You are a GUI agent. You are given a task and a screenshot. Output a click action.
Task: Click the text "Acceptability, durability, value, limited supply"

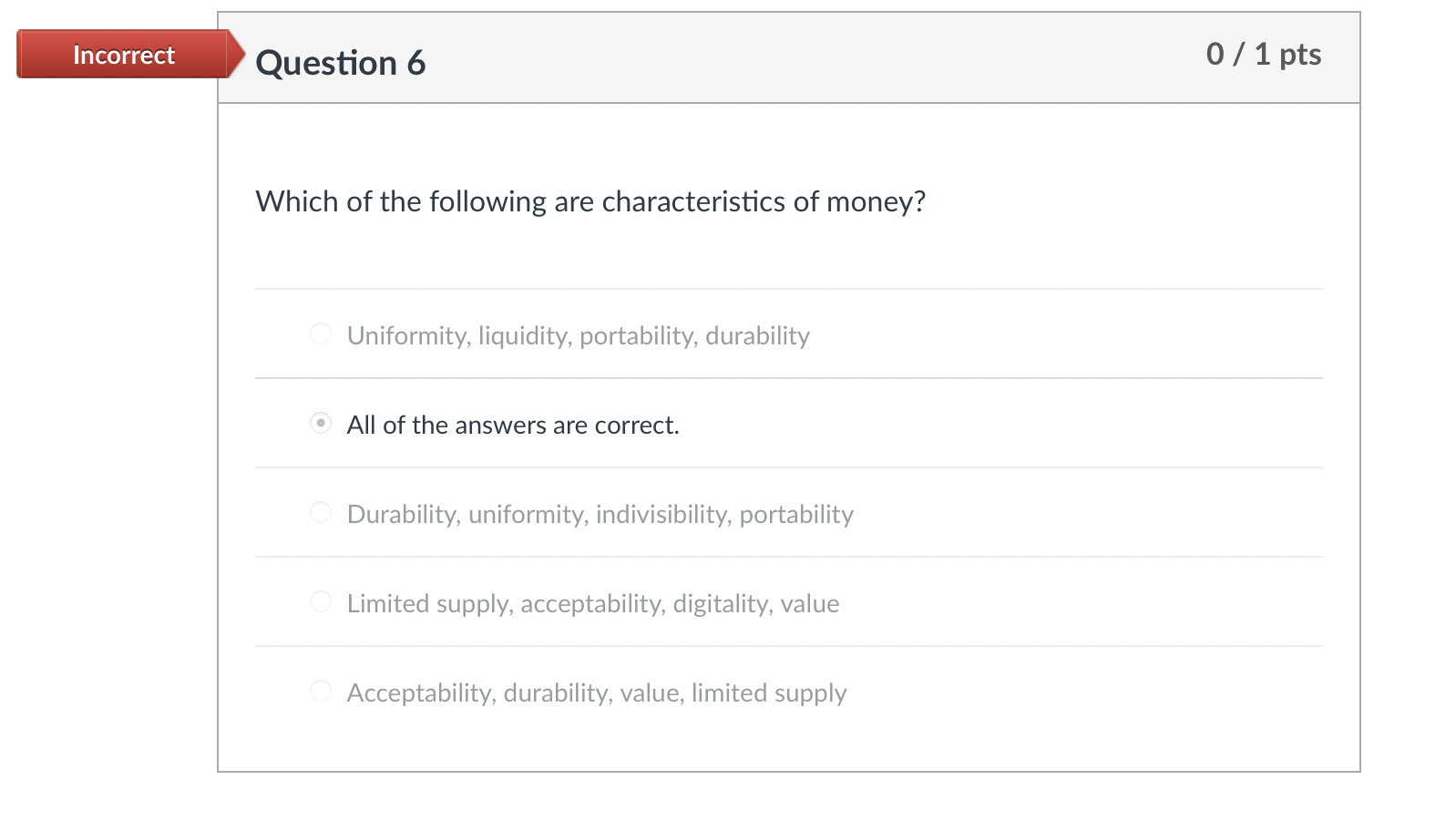click(x=596, y=692)
